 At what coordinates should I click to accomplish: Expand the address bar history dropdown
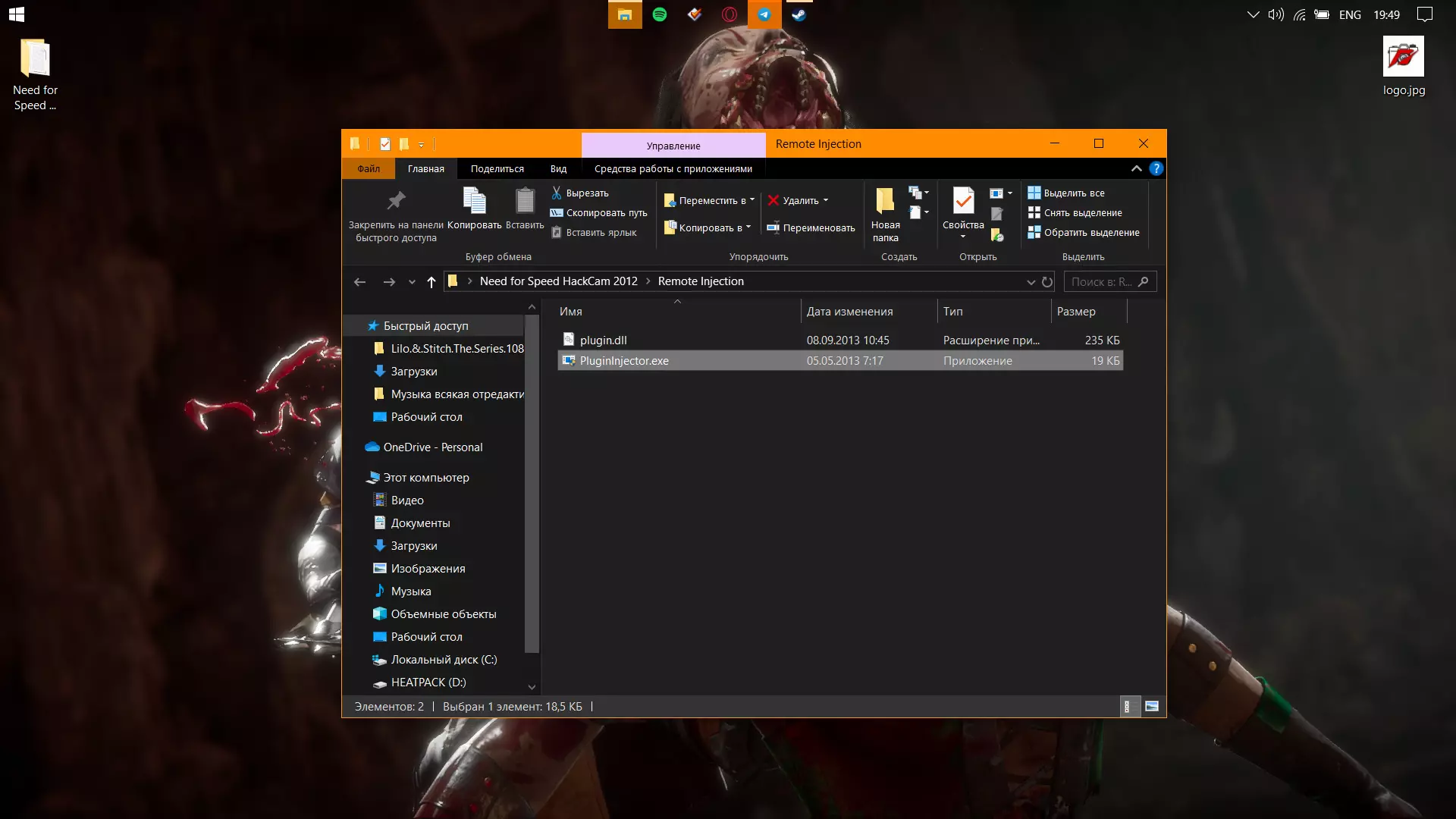[x=1031, y=282]
